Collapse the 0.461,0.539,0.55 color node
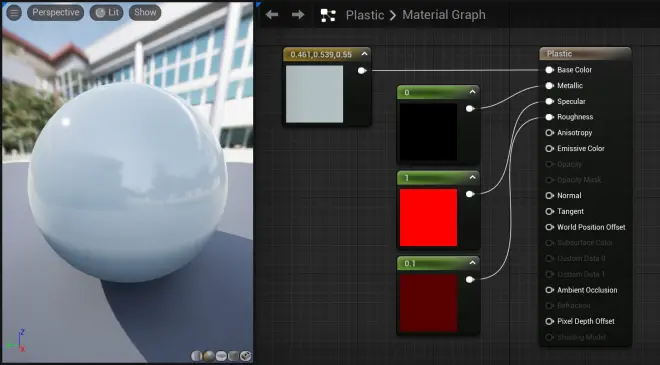The width and height of the screenshot is (660, 365). click(365, 54)
